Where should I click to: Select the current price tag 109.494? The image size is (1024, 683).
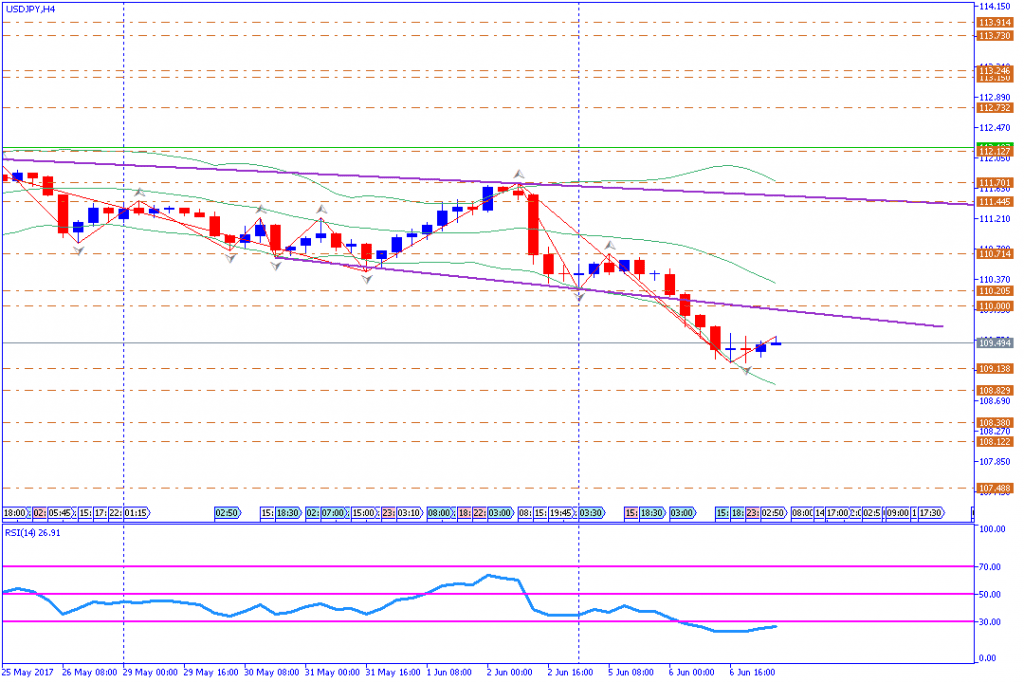[992, 342]
